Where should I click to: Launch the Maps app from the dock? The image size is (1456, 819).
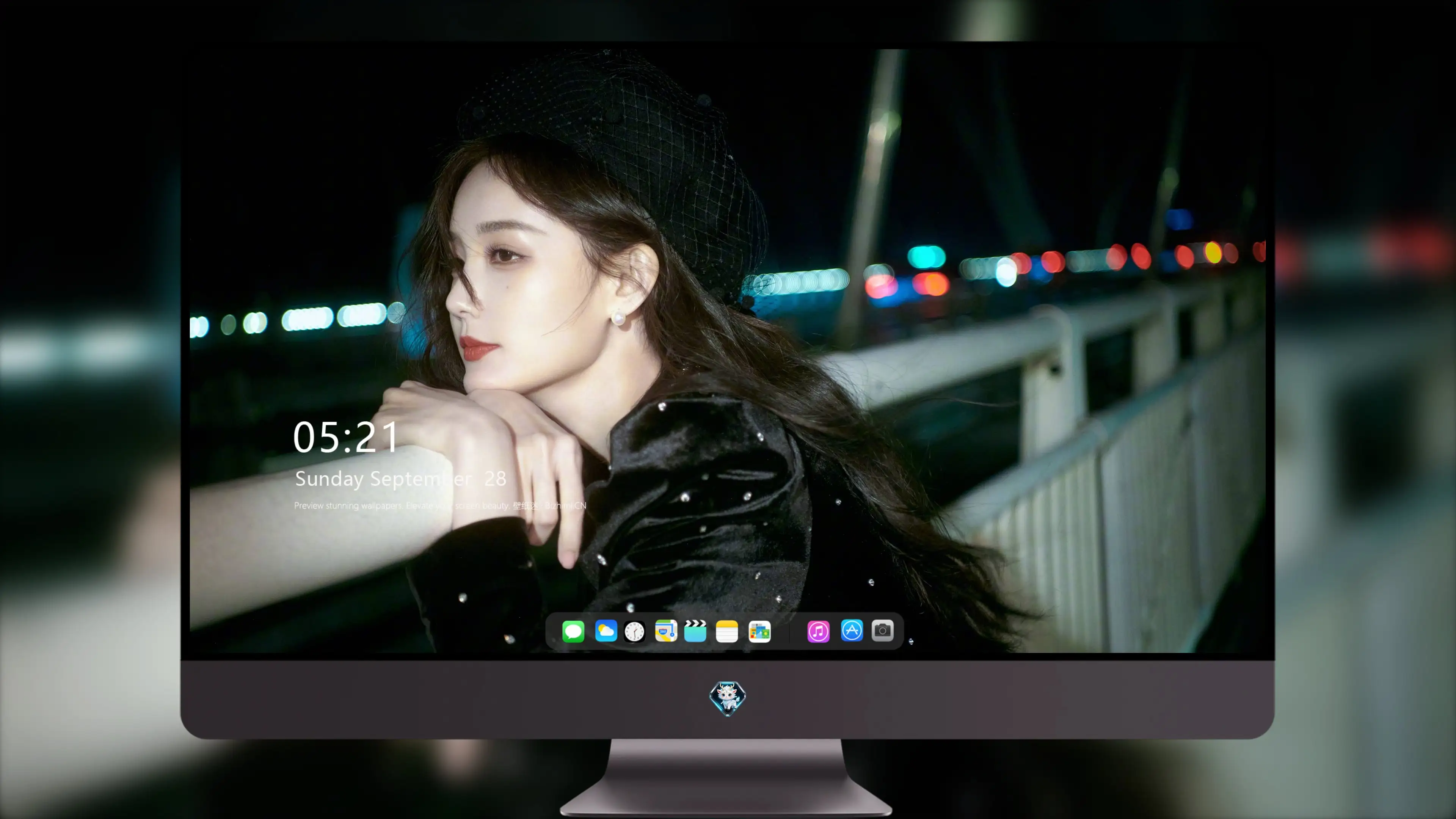coord(666,631)
